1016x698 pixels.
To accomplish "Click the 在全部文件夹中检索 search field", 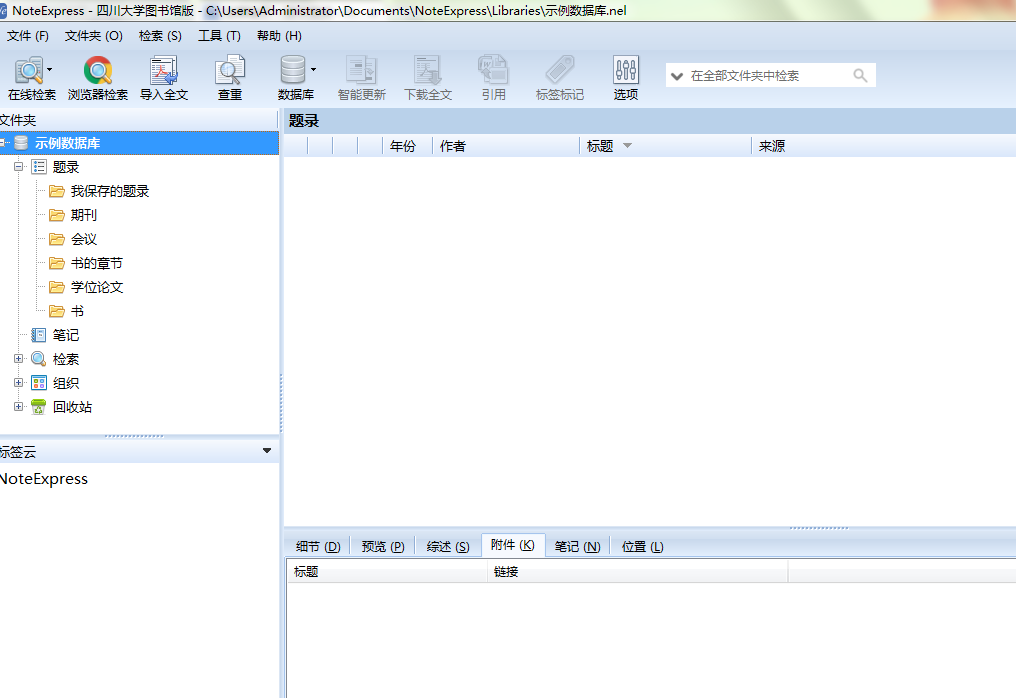I will coord(768,76).
